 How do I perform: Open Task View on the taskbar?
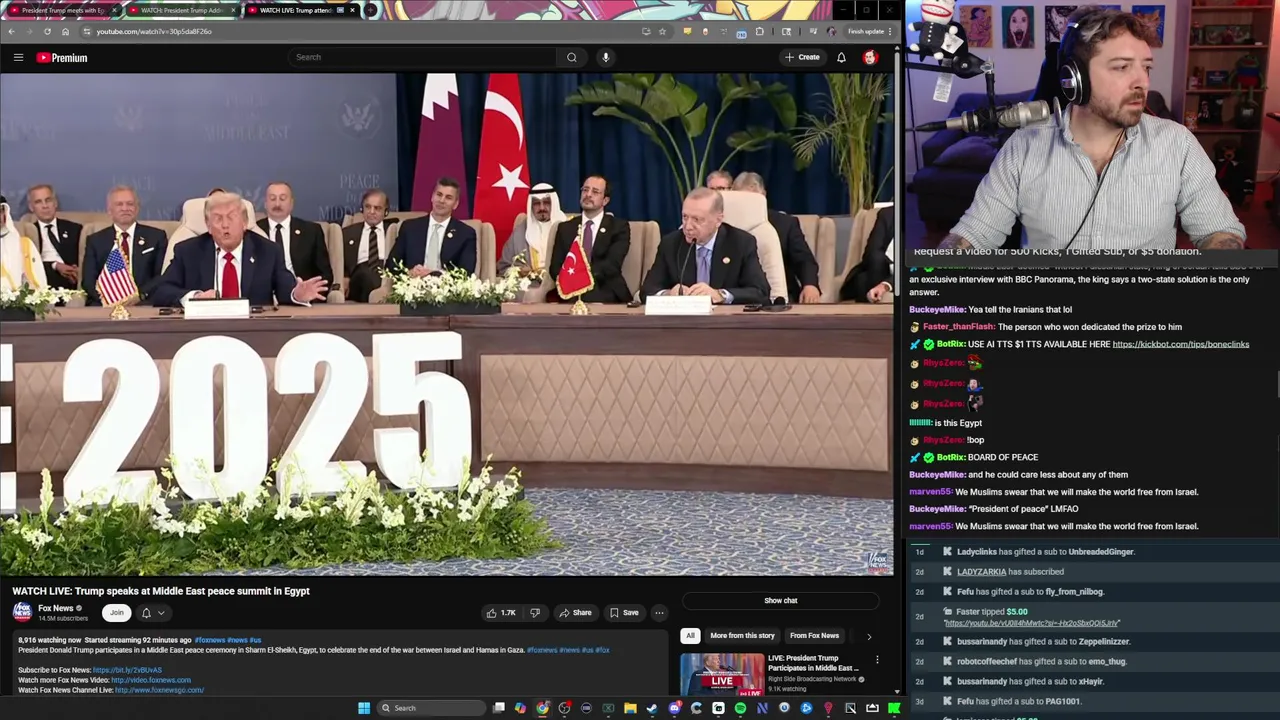point(499,708)
